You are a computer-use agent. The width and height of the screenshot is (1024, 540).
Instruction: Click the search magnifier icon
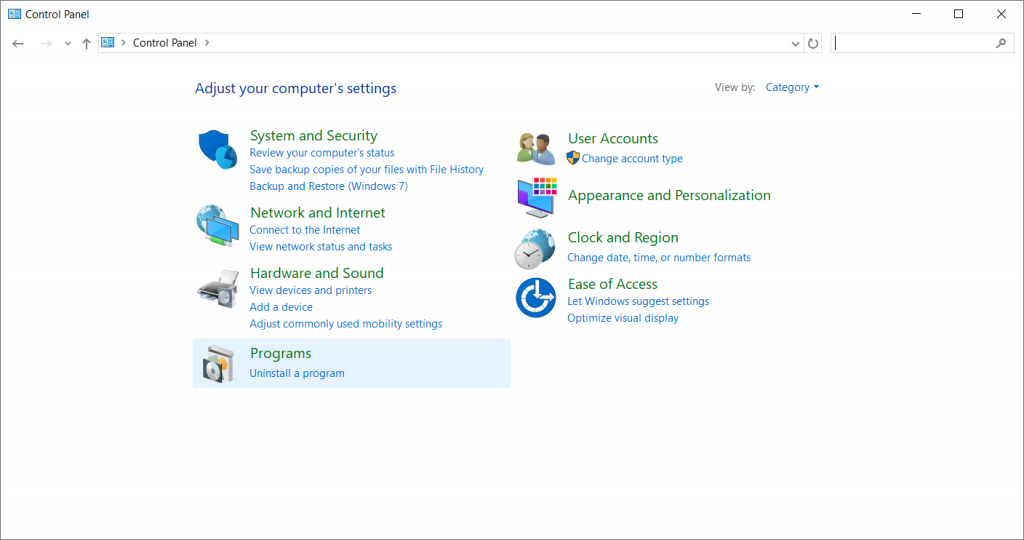click(1001, 43)
